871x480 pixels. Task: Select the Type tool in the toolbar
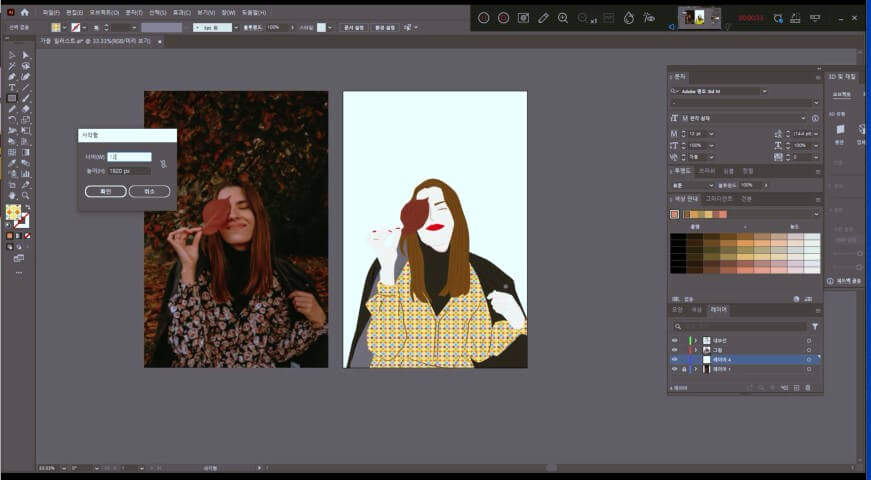pos(12,87)
